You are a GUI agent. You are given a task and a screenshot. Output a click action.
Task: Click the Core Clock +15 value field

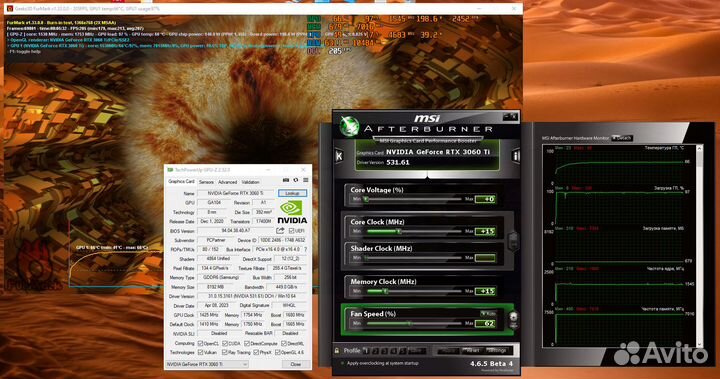pos(485,231)
